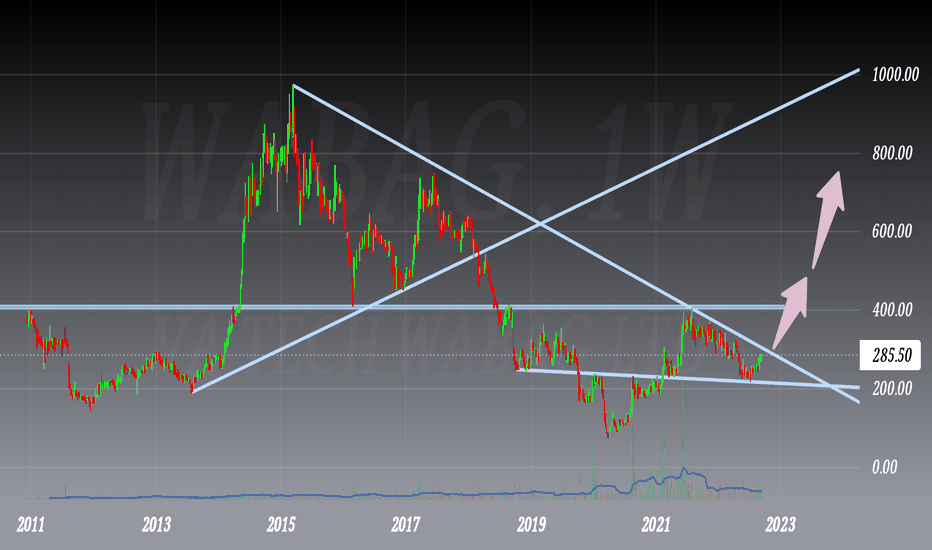Click the 2019 time axis label

[531, 524]
